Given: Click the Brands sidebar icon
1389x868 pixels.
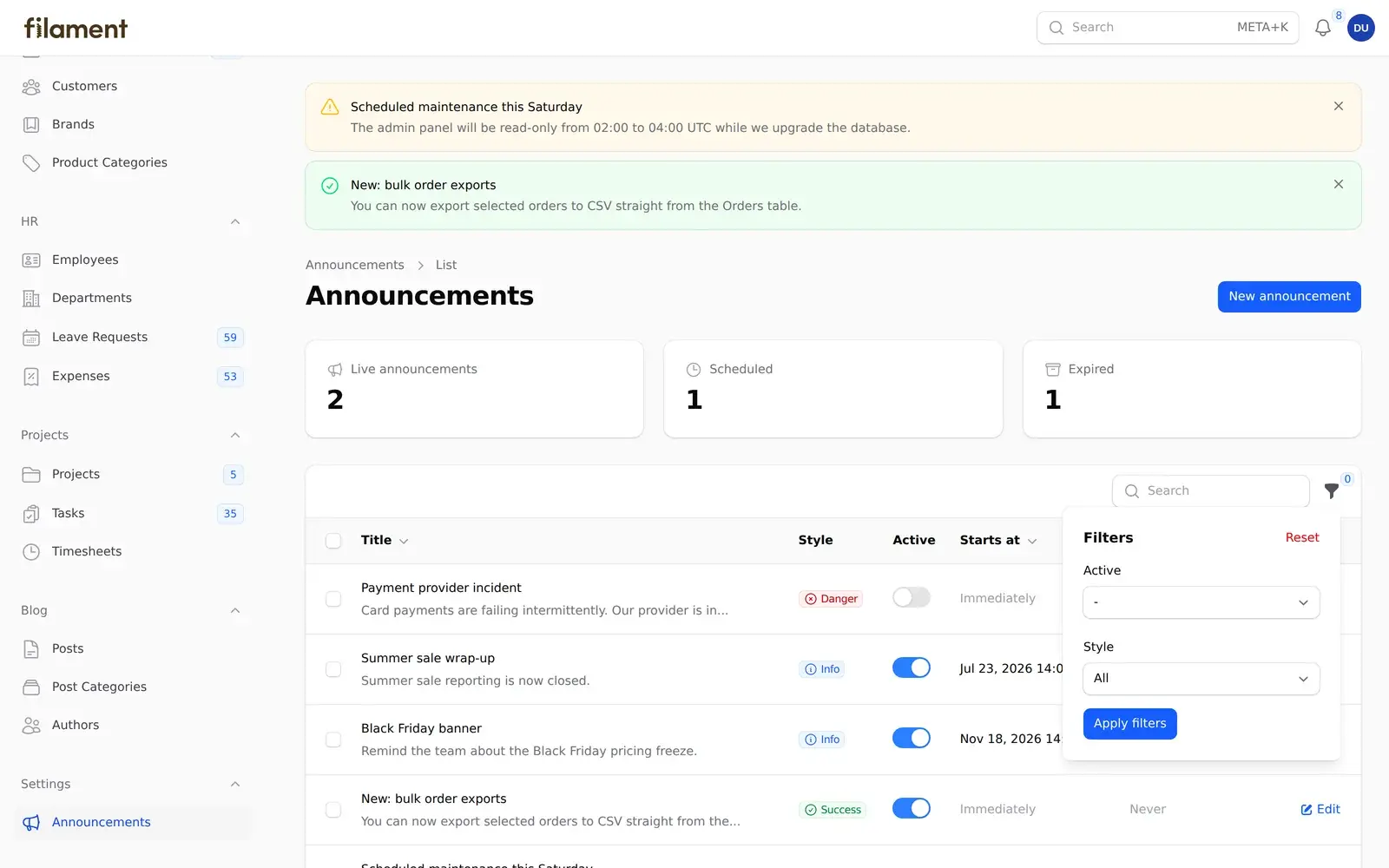Looking at the screenshot, I should coord(31,125).
